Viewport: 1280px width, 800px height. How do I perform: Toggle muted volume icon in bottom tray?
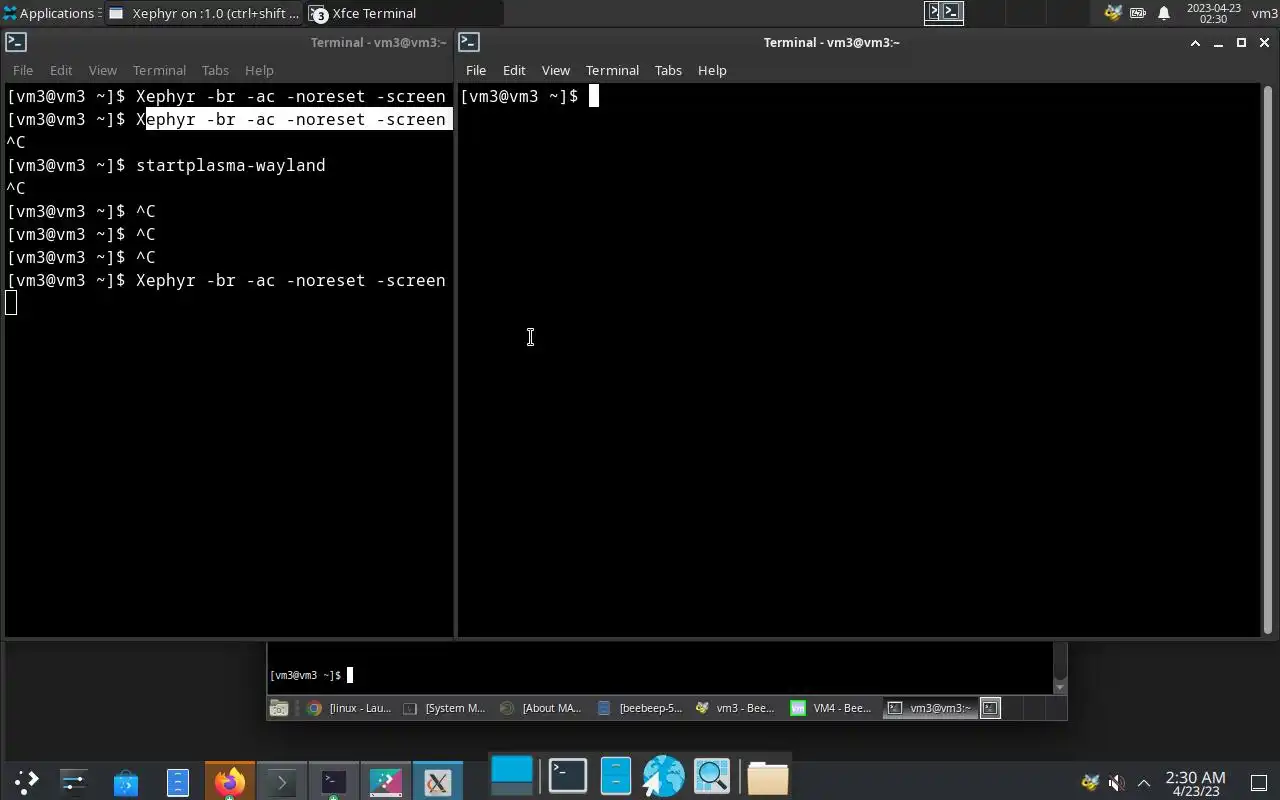[1117, 782]
